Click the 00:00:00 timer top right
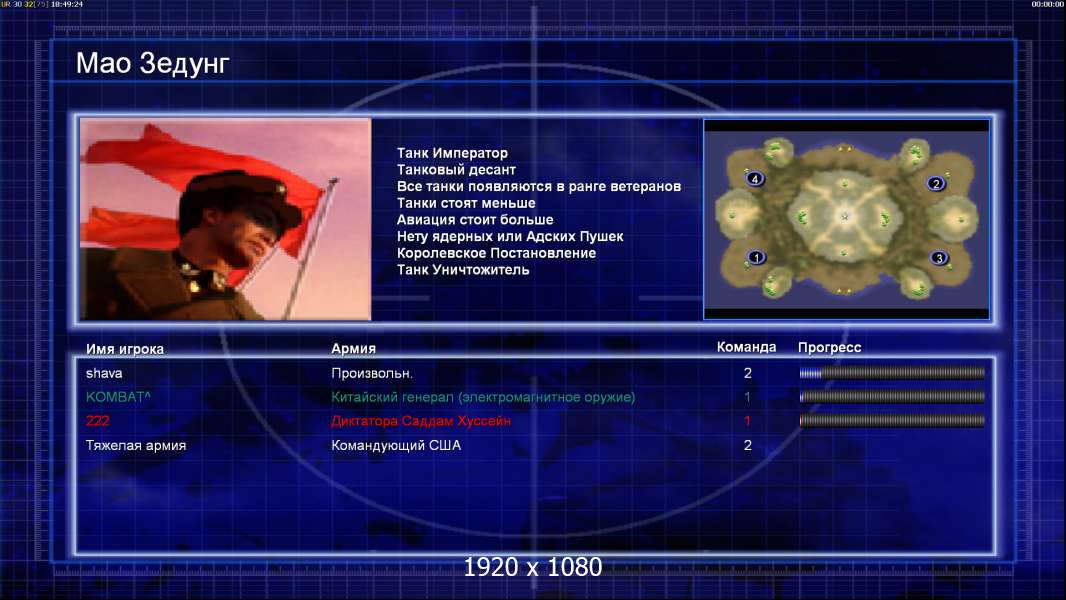 point(1048,4)
